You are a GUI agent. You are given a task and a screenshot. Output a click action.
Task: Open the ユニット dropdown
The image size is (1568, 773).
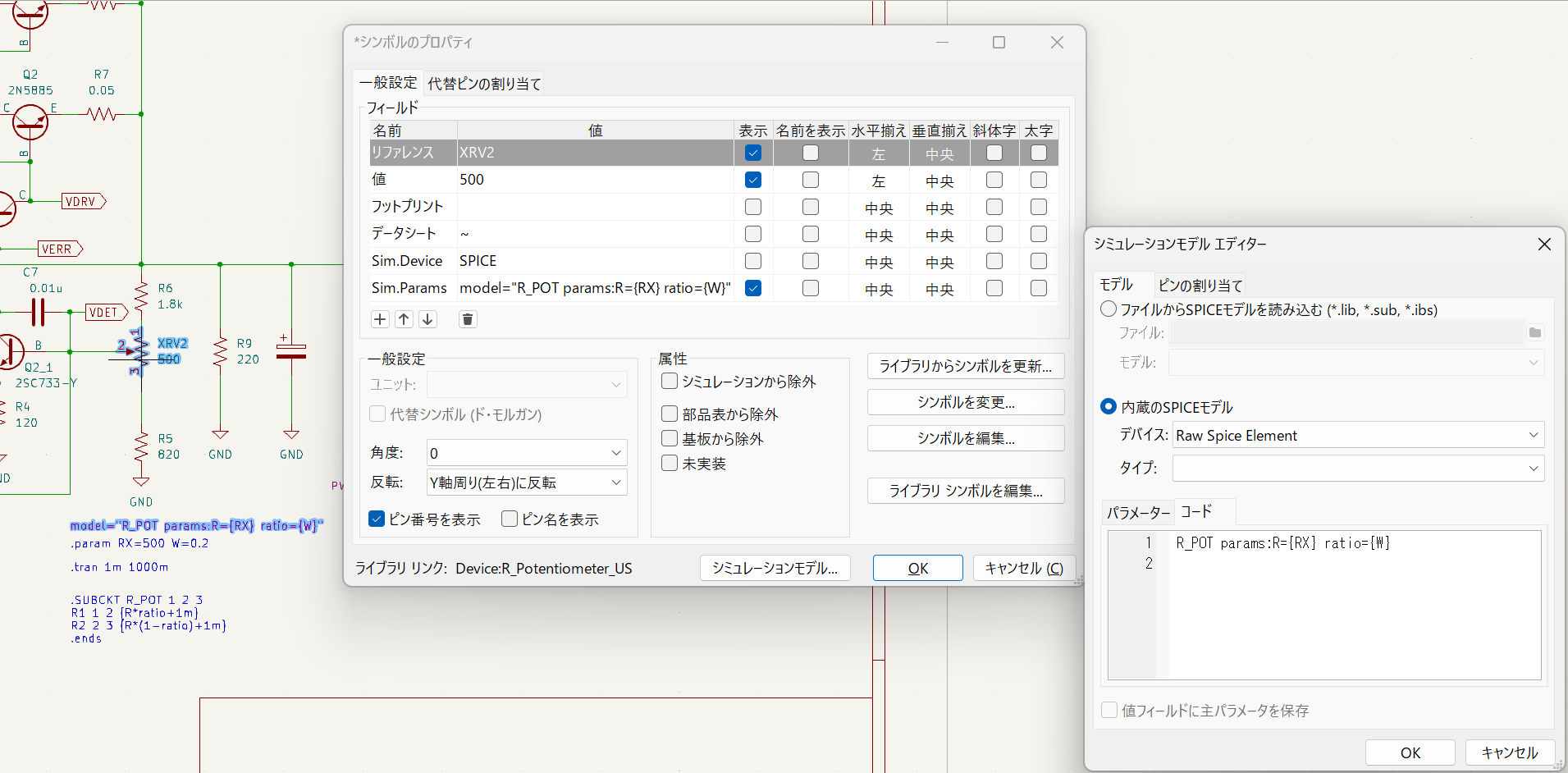pos(527,384)
